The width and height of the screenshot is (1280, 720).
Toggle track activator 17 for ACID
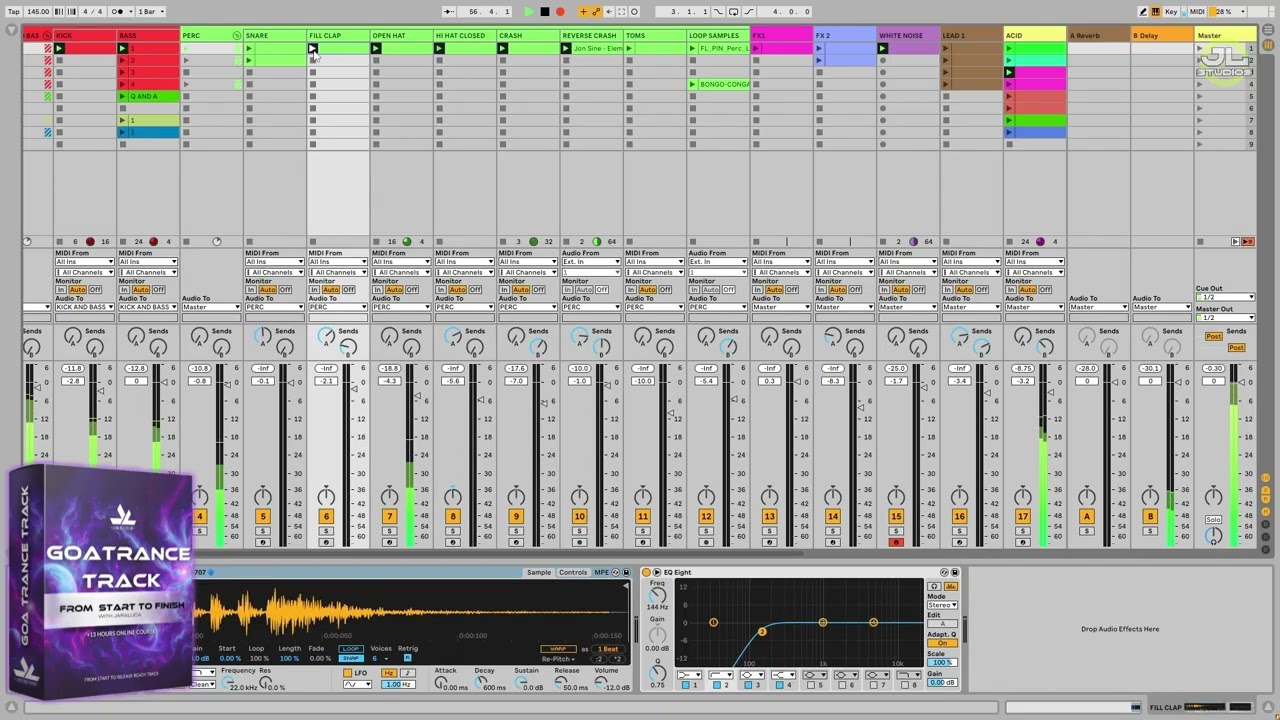(1022, 516)
